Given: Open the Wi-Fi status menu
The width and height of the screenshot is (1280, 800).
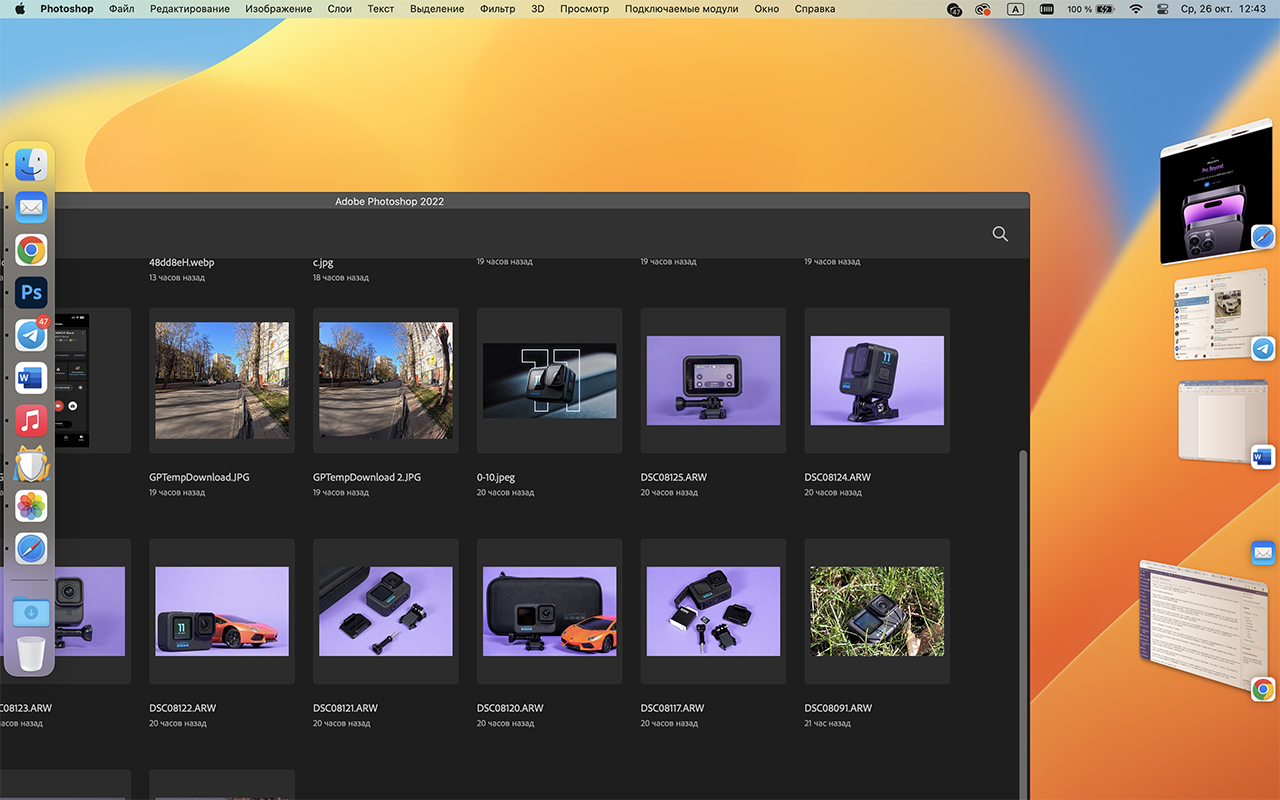Looking at the screenshot, I should 1135,9.
